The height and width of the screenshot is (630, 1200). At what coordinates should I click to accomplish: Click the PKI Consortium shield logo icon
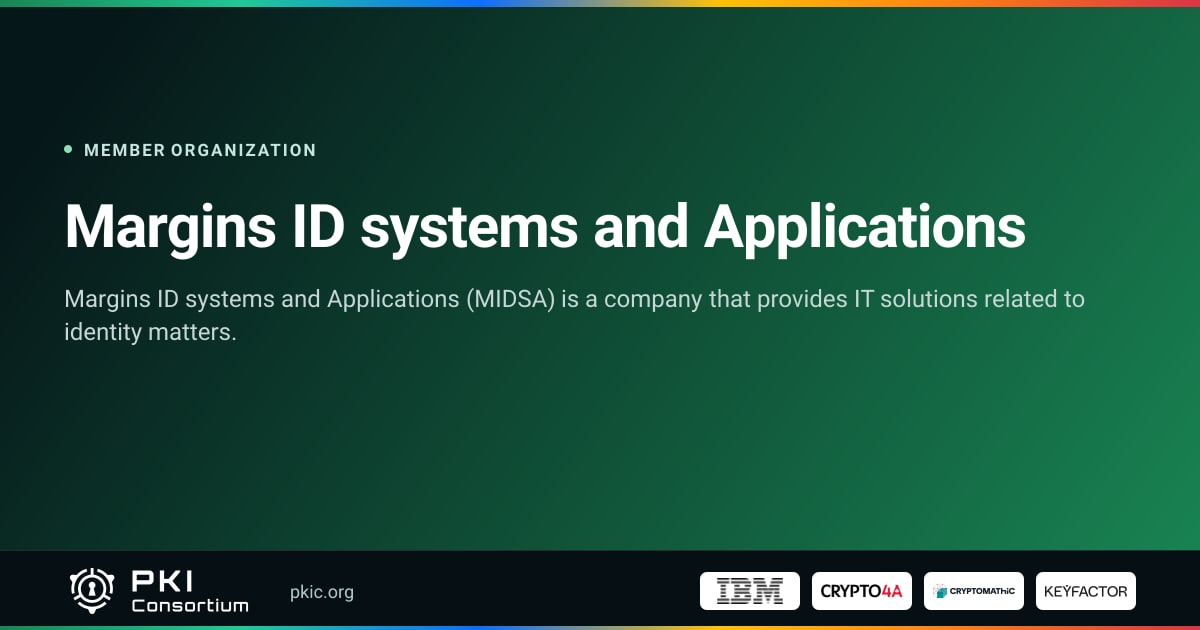coord(91,591)
